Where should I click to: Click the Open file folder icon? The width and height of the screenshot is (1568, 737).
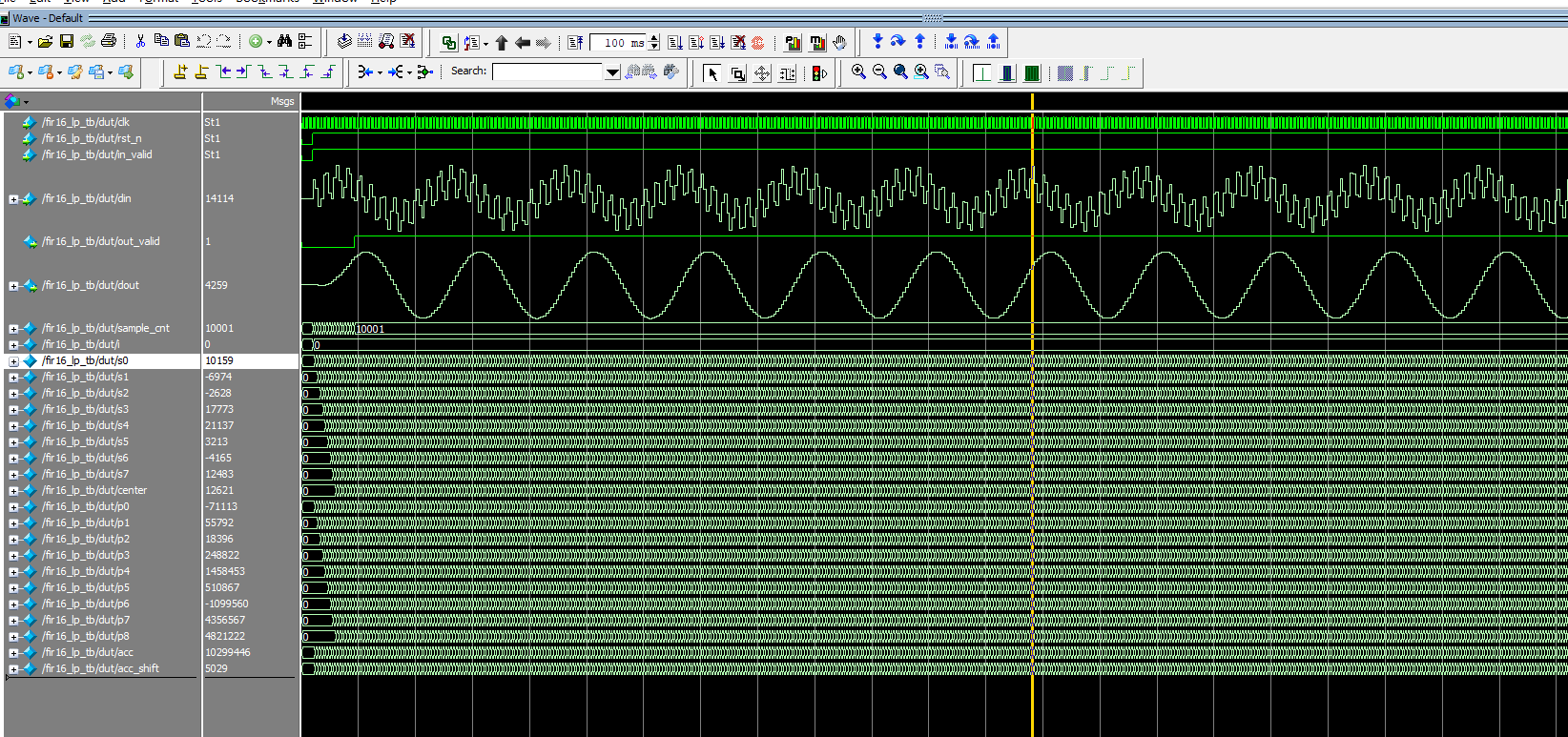(x=45, y=41)
